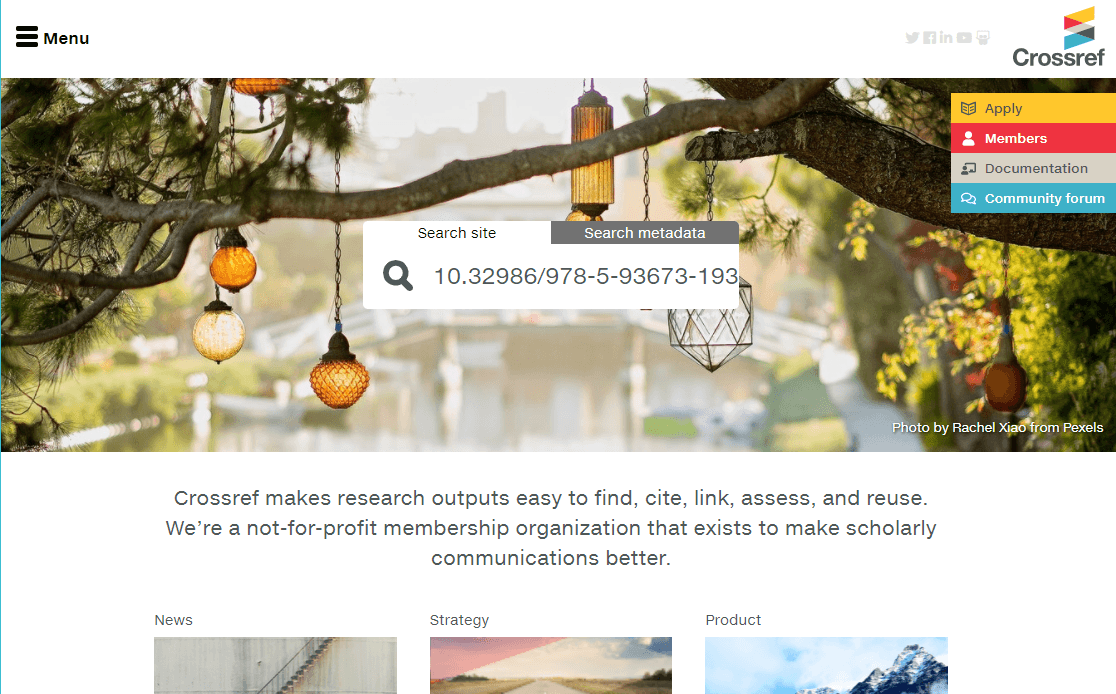The height and width of the screenshot is (694, 1116).
Task: Click the magnifying glass search icon
Action: point(398,275)
